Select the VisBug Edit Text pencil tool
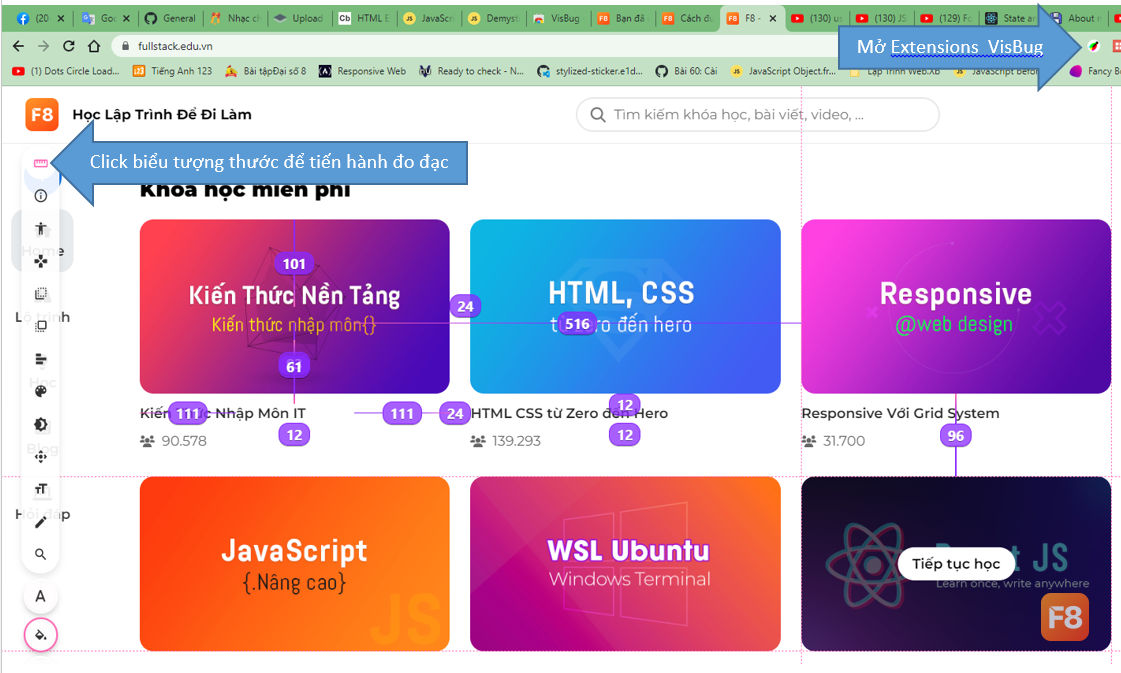The height and width of the screenshot is (673, 1121). tap(41, 522)
